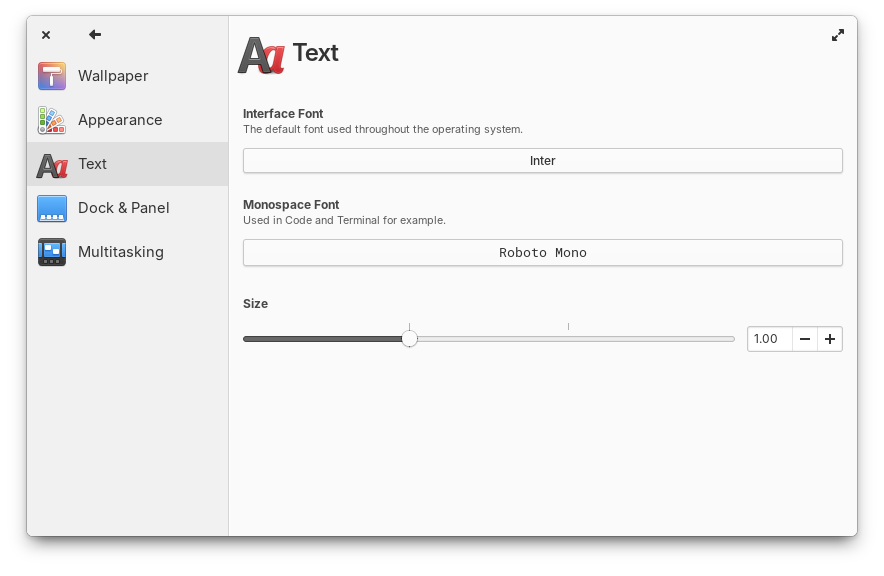Open Multitasking using its workspace icon

51,251
